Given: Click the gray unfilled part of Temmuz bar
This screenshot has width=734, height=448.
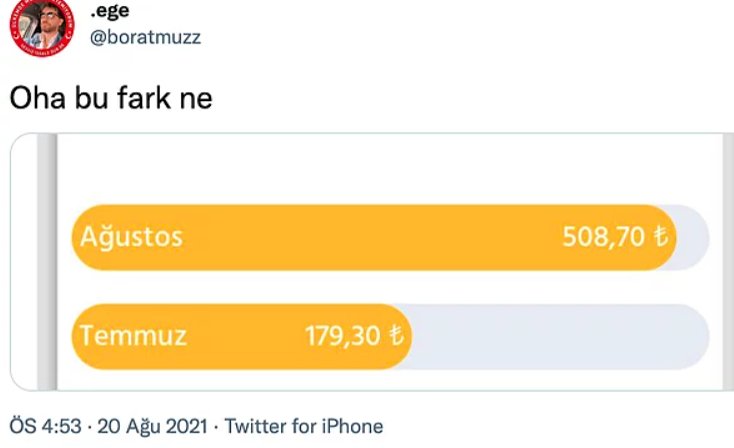Looking at the screenshot, I should [x=560, y=337].
